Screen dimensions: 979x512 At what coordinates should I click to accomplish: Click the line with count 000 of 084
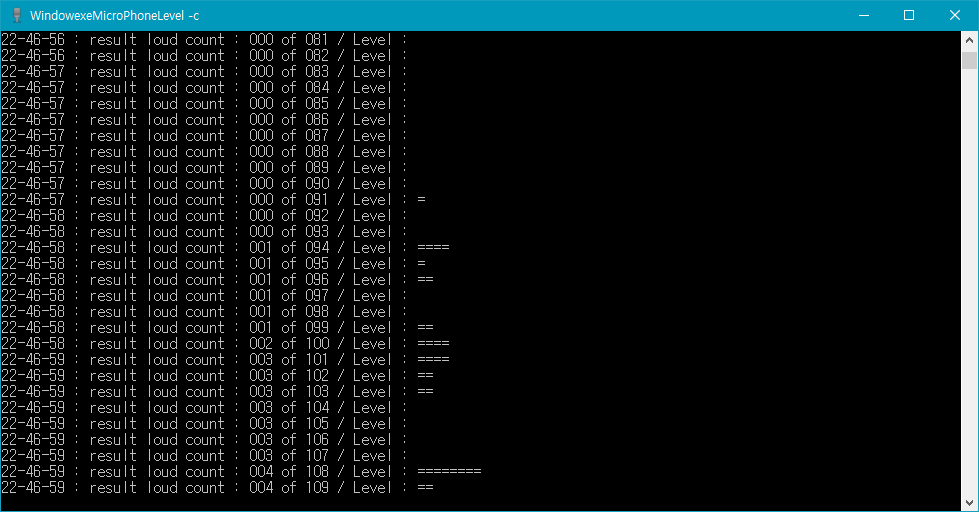pos(204,88)
